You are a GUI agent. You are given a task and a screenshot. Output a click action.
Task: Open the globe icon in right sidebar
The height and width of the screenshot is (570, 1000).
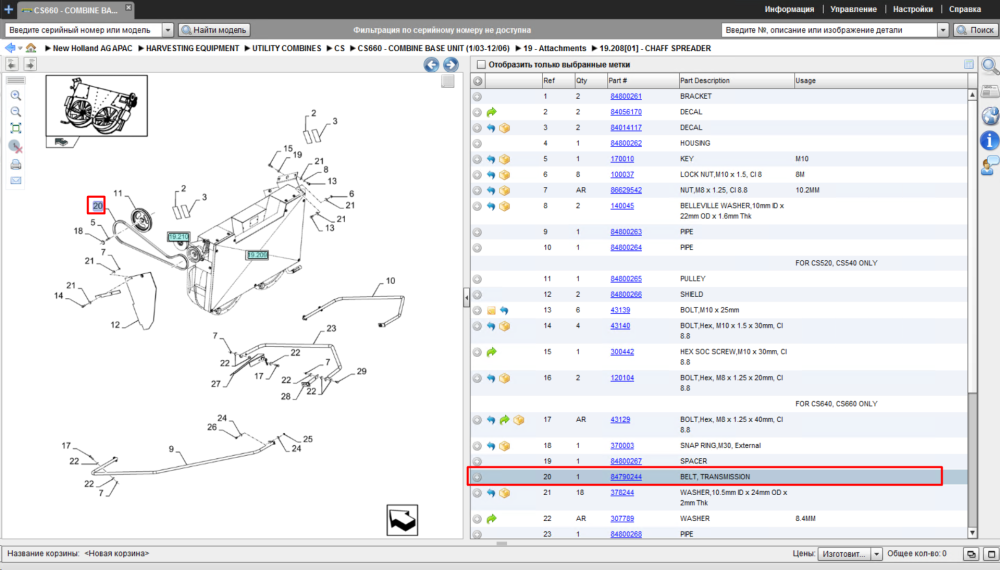[990, 116]
